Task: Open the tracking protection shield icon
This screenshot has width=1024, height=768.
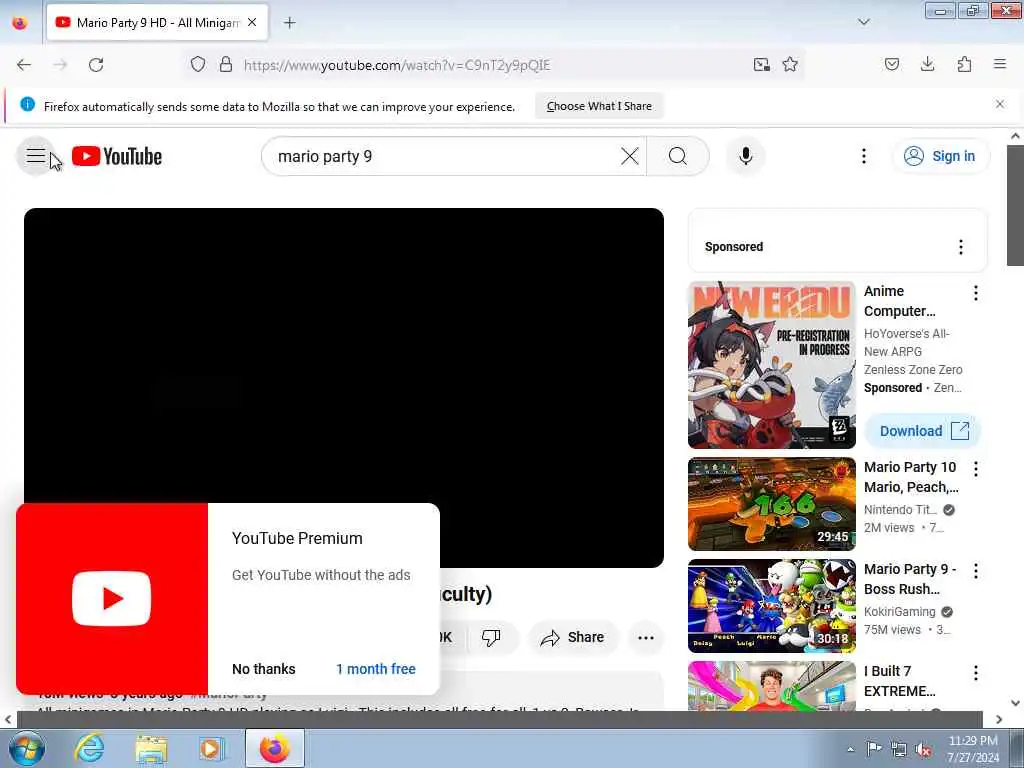Action: (198, 65)
